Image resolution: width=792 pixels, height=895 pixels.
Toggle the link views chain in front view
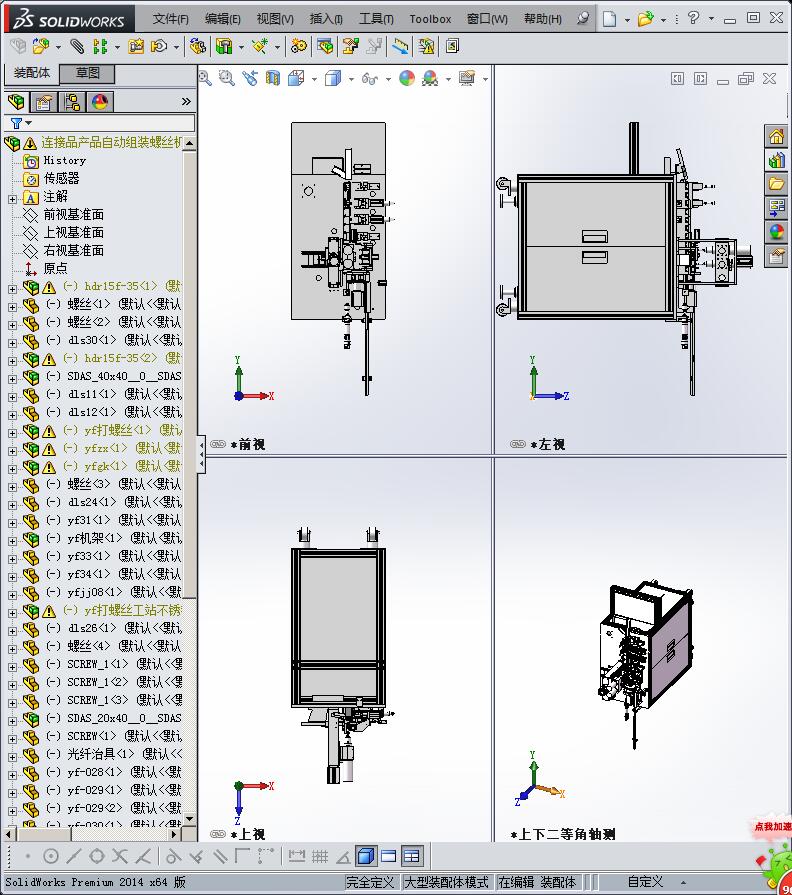point(218,444)
